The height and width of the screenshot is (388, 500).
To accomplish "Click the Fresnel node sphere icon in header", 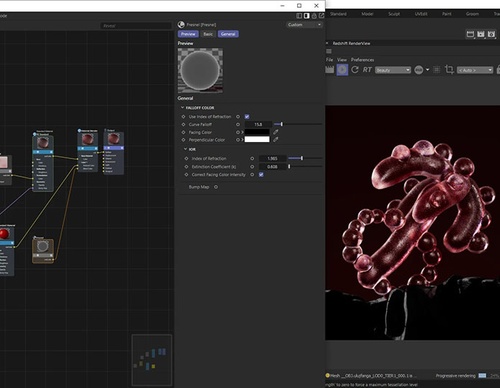I will 181,25.
